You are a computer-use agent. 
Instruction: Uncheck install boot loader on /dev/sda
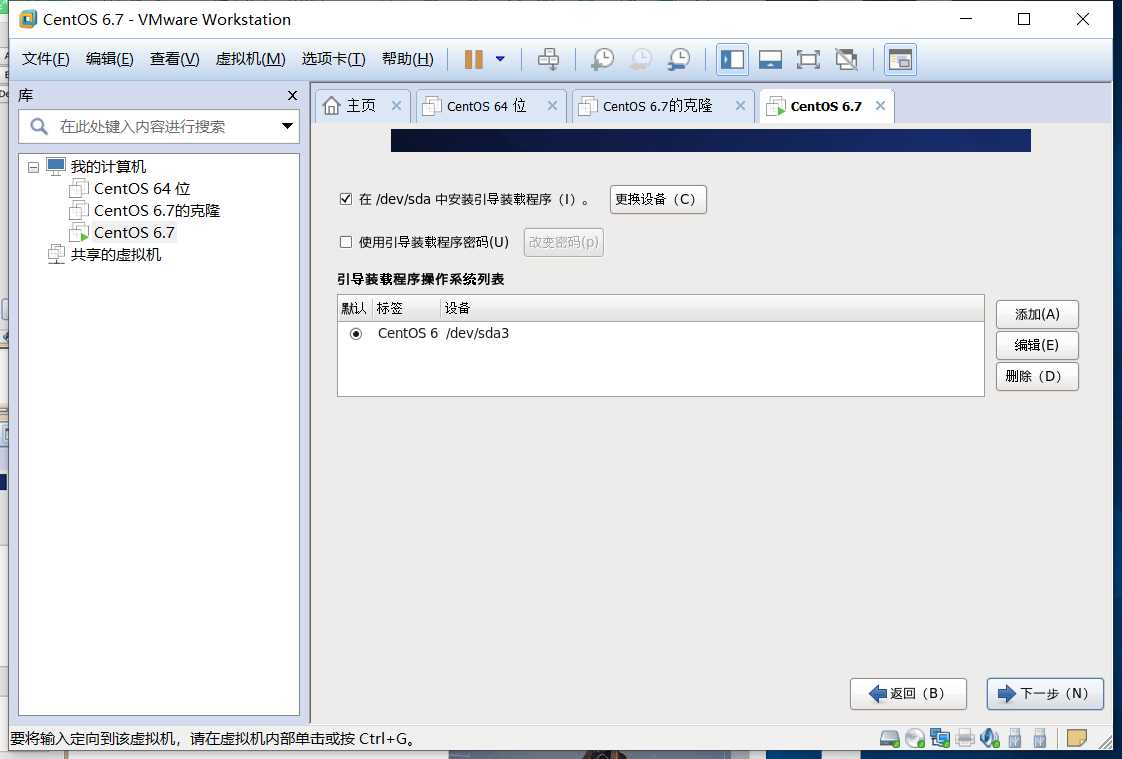coord(346,199)
